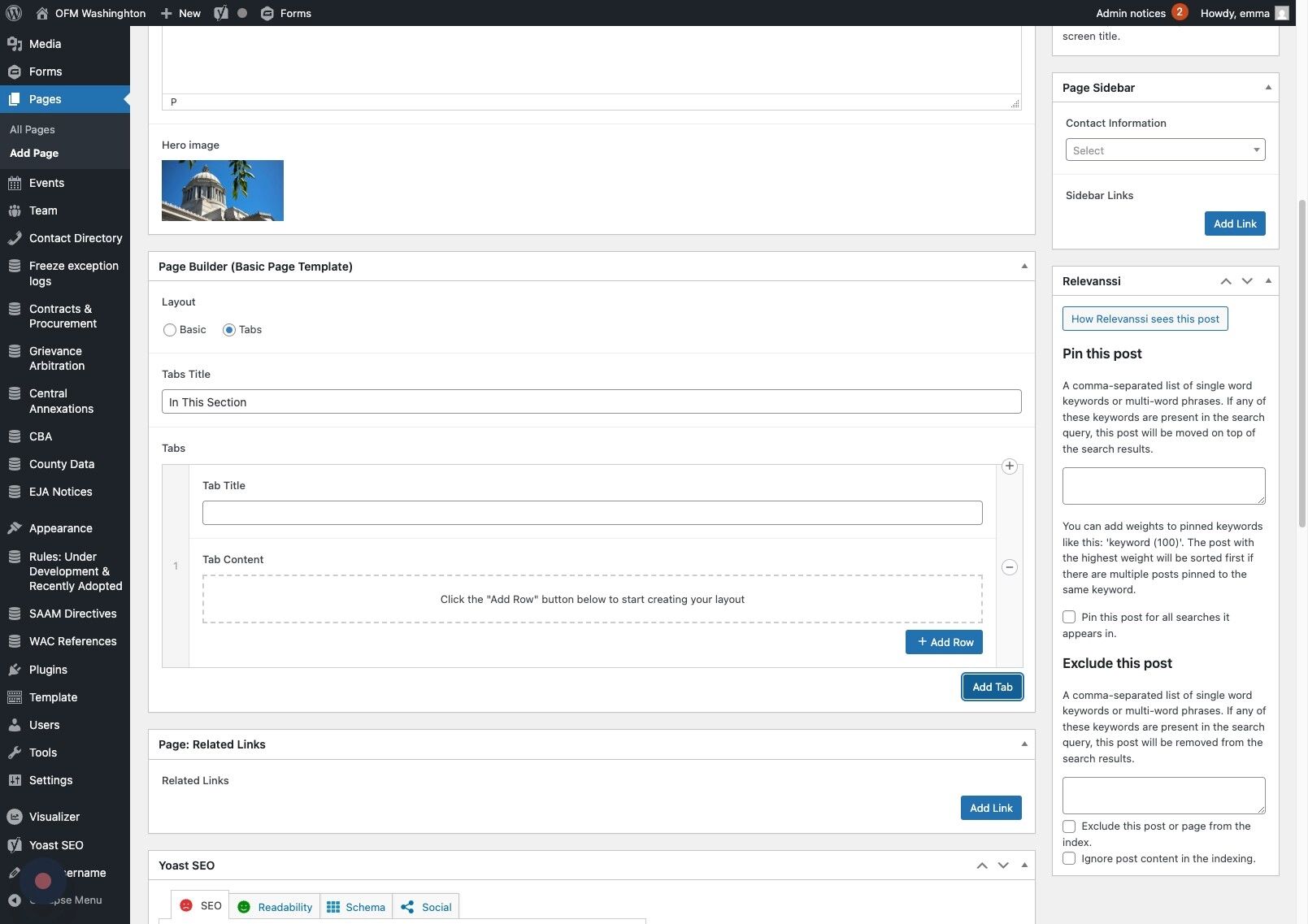
Task: Open Add Page submenu item
Action: [34, 154]
